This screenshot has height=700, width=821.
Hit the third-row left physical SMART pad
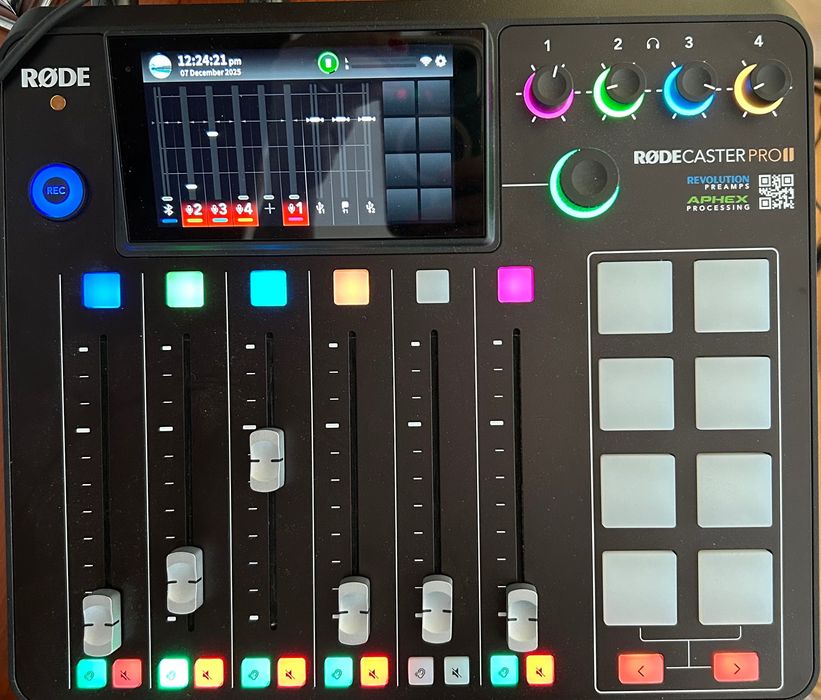click(x=638, y=491)
